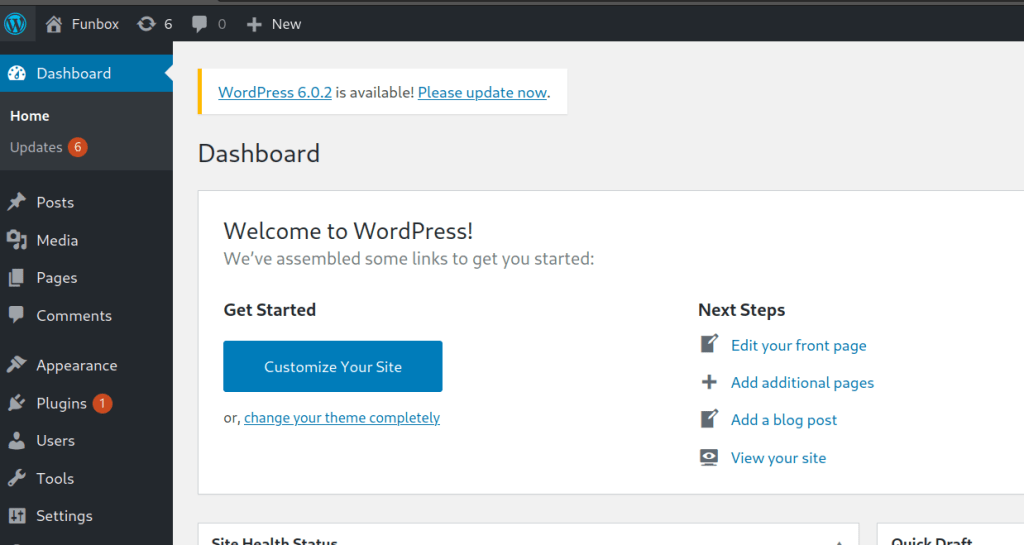Viewport: 1024px width, 545px height.
Task: Open the New content dropdown
Action: 274,23
